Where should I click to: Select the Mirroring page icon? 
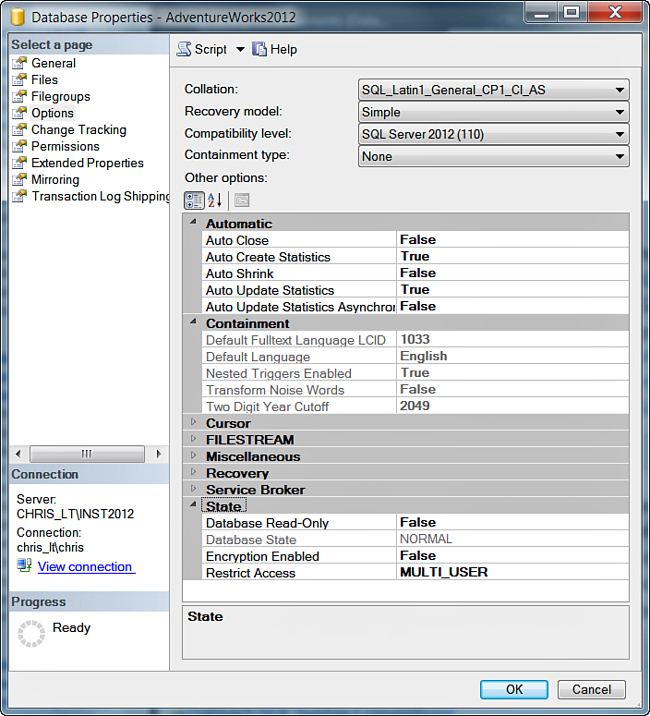point(19,180)
